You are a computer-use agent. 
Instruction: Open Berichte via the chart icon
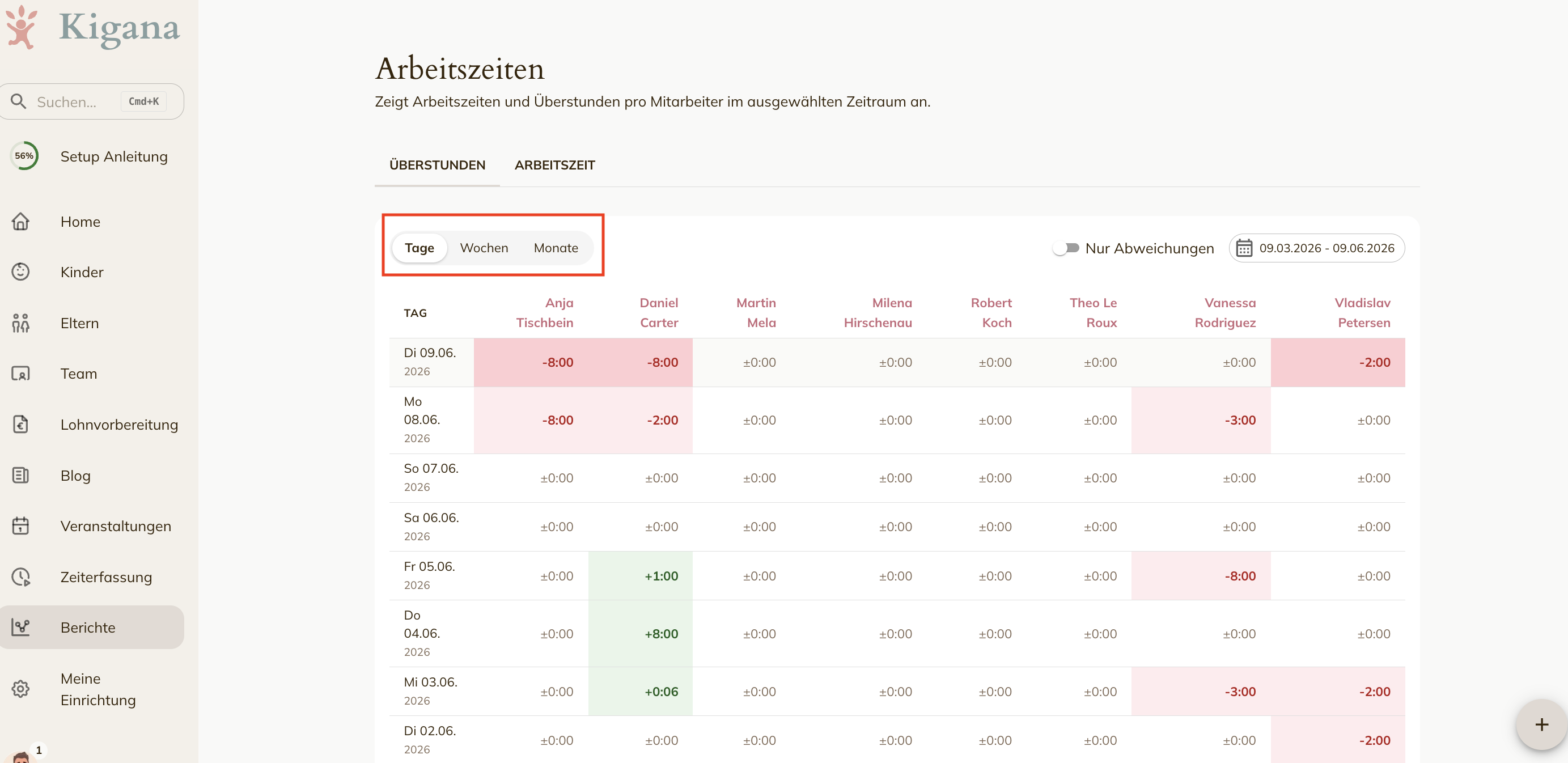pyautogui.click(x=21, y=628)
